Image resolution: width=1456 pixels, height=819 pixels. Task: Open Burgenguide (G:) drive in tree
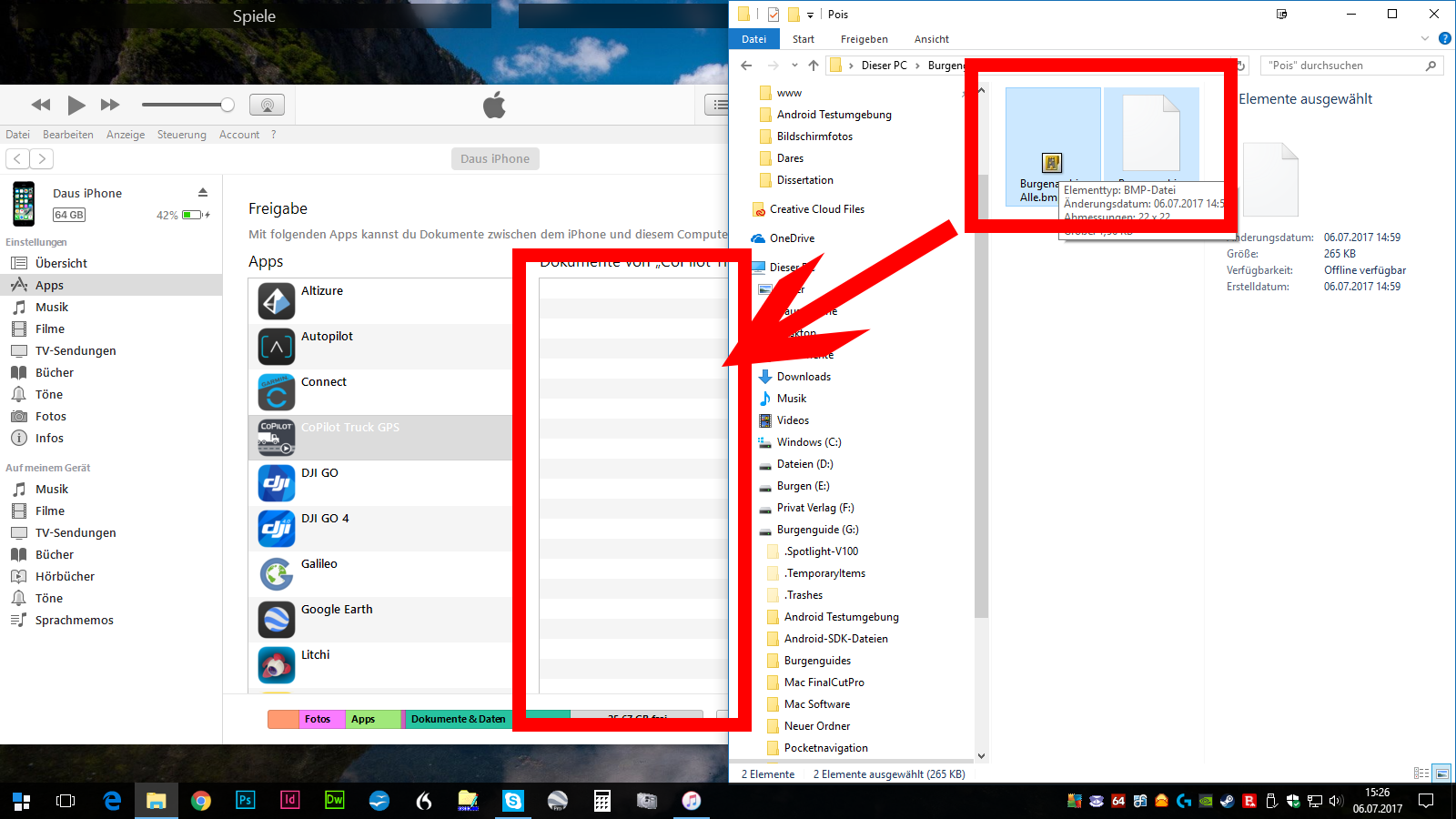point(817,530)
